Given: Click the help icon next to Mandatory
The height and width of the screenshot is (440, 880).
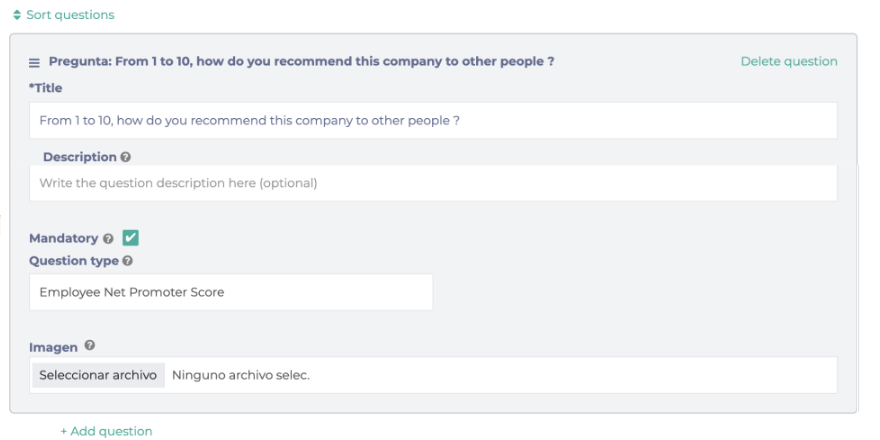Looking at the screenshot, I should click(x=108, y=239).
